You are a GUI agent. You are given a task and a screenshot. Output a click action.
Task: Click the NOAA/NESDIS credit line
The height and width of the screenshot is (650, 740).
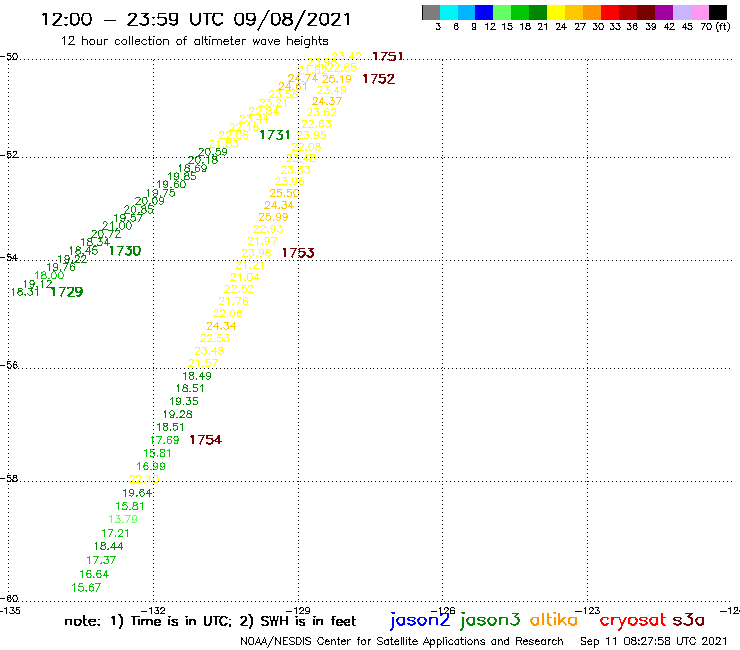tap(402, 641)
